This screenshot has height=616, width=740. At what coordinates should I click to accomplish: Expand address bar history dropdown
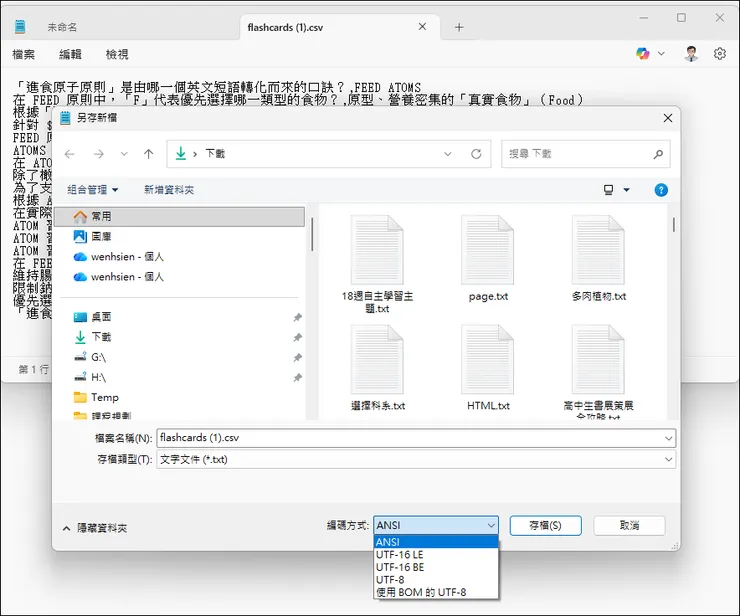click(447, 154)
